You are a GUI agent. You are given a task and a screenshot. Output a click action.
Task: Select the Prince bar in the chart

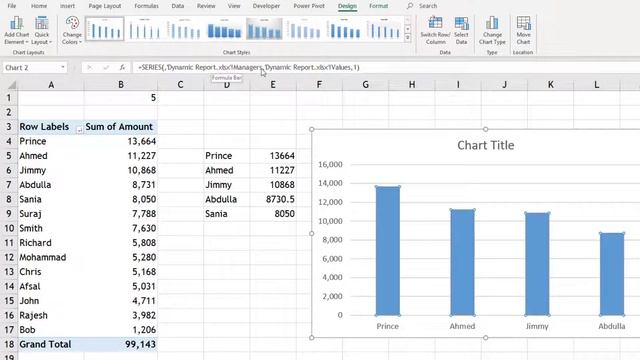coord(388,251)
